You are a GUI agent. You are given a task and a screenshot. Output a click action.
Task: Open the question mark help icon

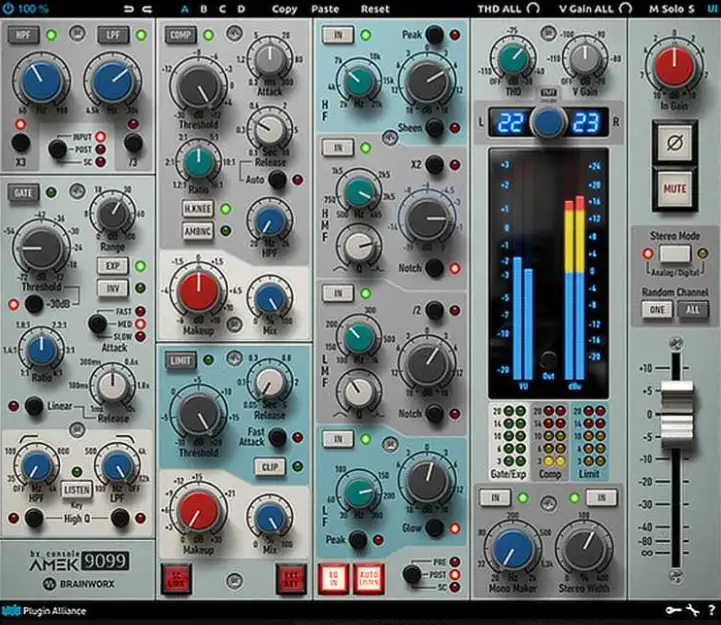[x=711, y=611]
